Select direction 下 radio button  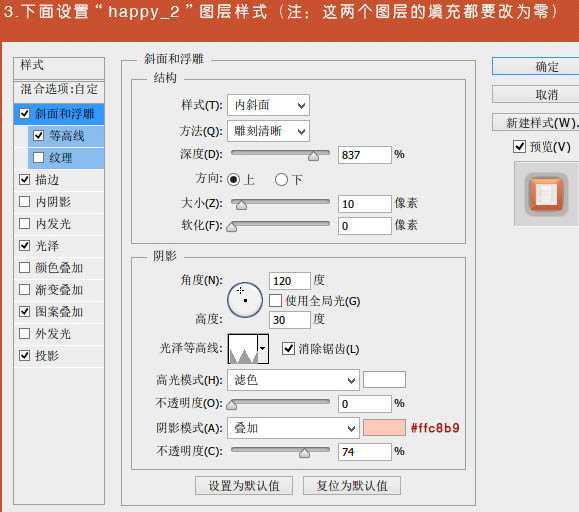281,180
